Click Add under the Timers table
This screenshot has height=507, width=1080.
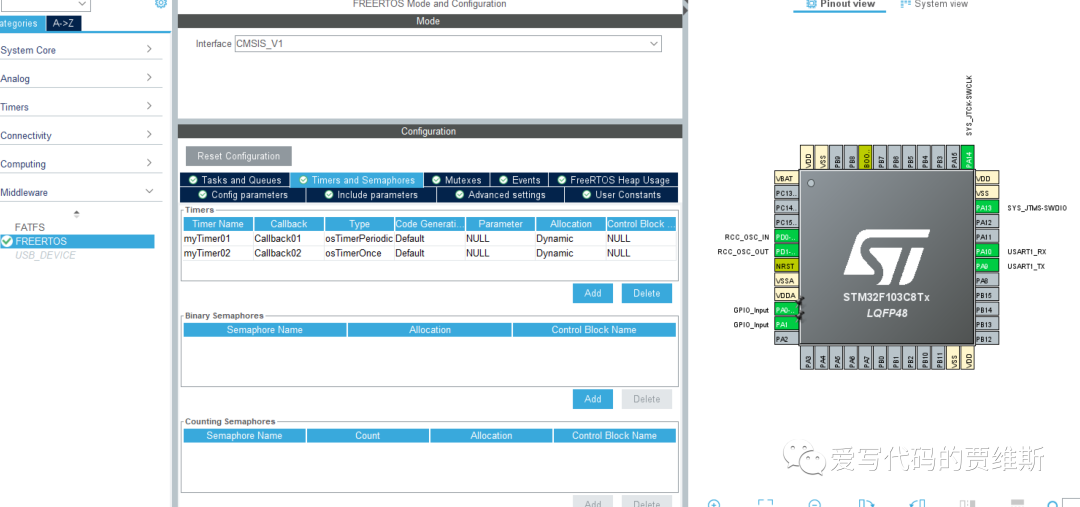pyautogui.click(x=592, y=293)
